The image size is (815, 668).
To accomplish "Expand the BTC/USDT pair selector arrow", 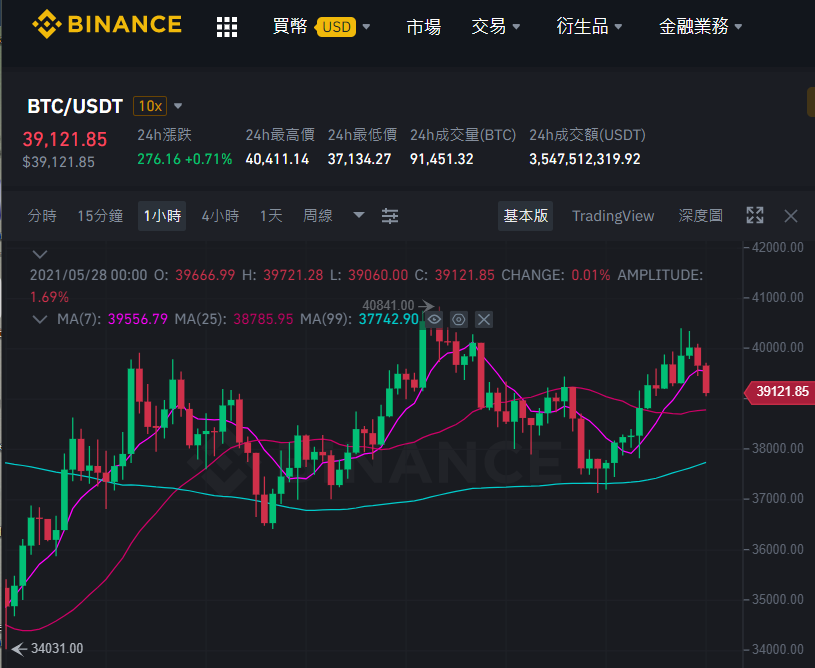I will [178, 106].
